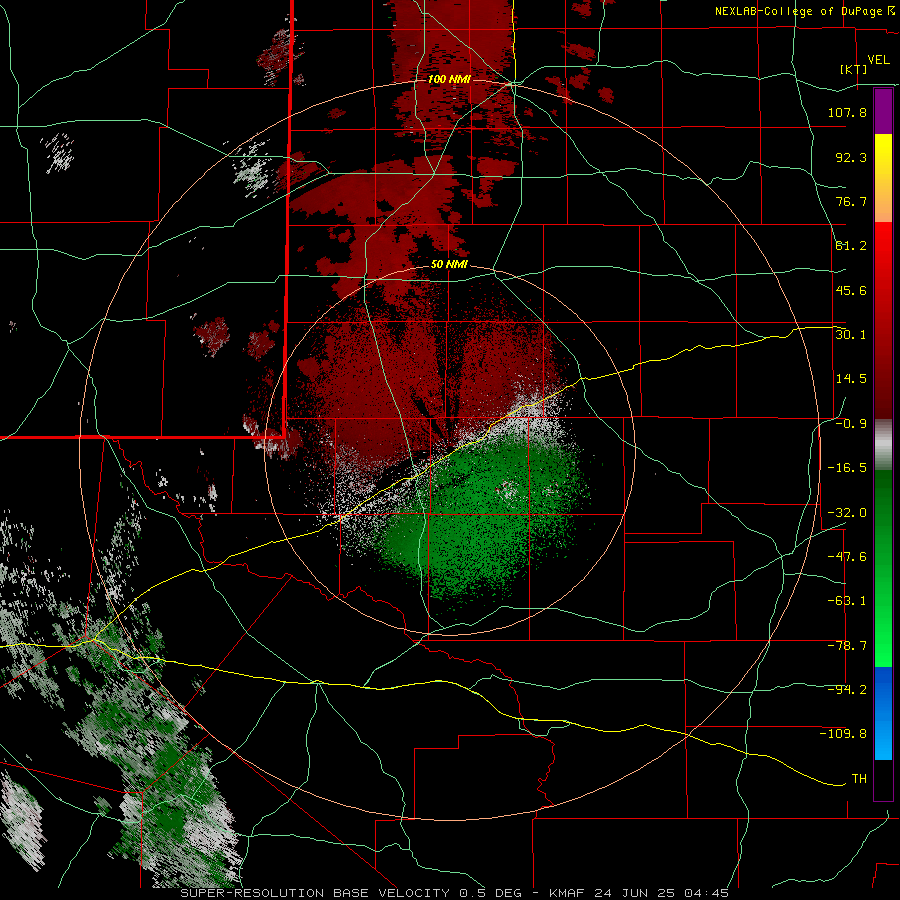Click the -32.0 velocity scale value
The width and height of the screenshot is (900, 900).
click(x=847, y=513)
